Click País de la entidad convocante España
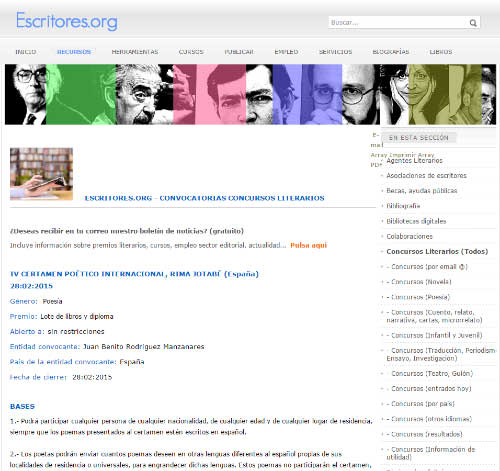 click(77, 362)
